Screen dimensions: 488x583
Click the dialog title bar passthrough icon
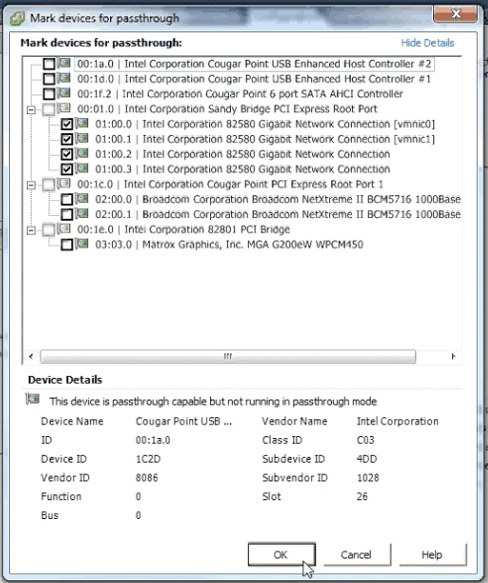click(17, 18)
